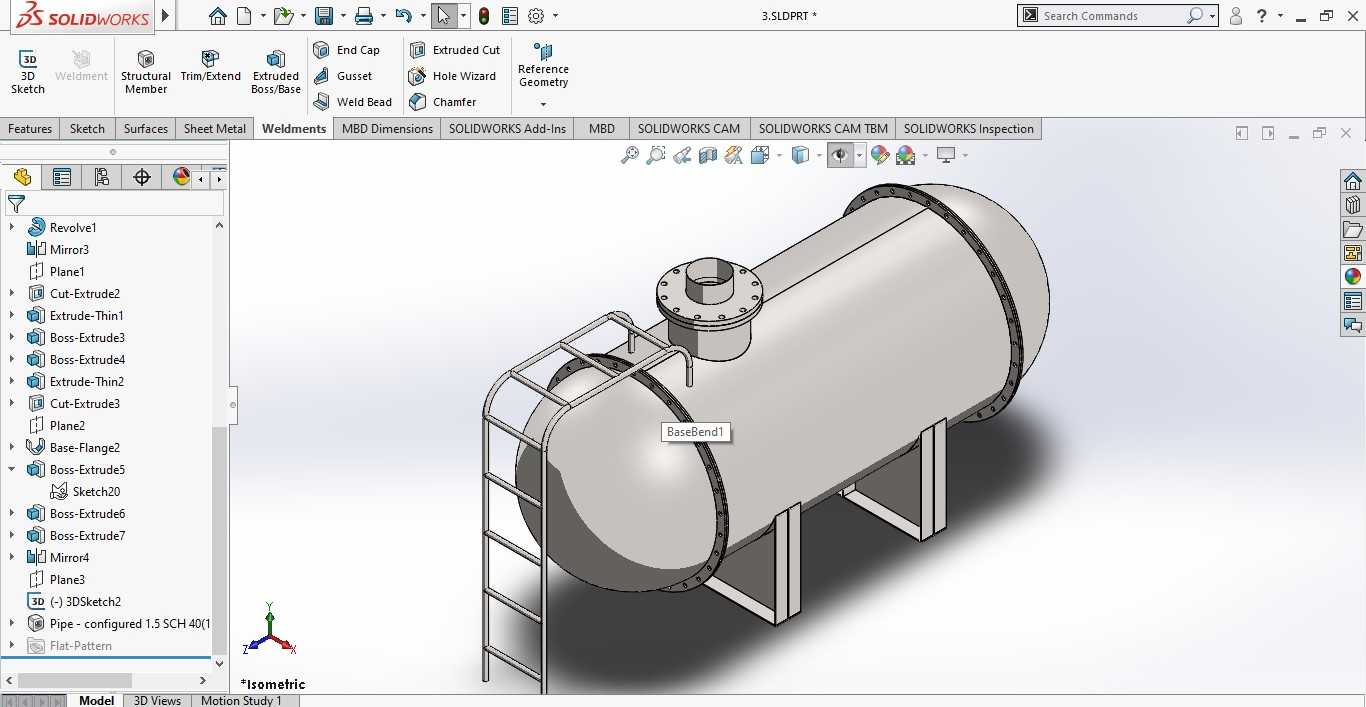Open the Appearances pane in the task pane
Screen dimensions: 1366x707
(1353, 277)
